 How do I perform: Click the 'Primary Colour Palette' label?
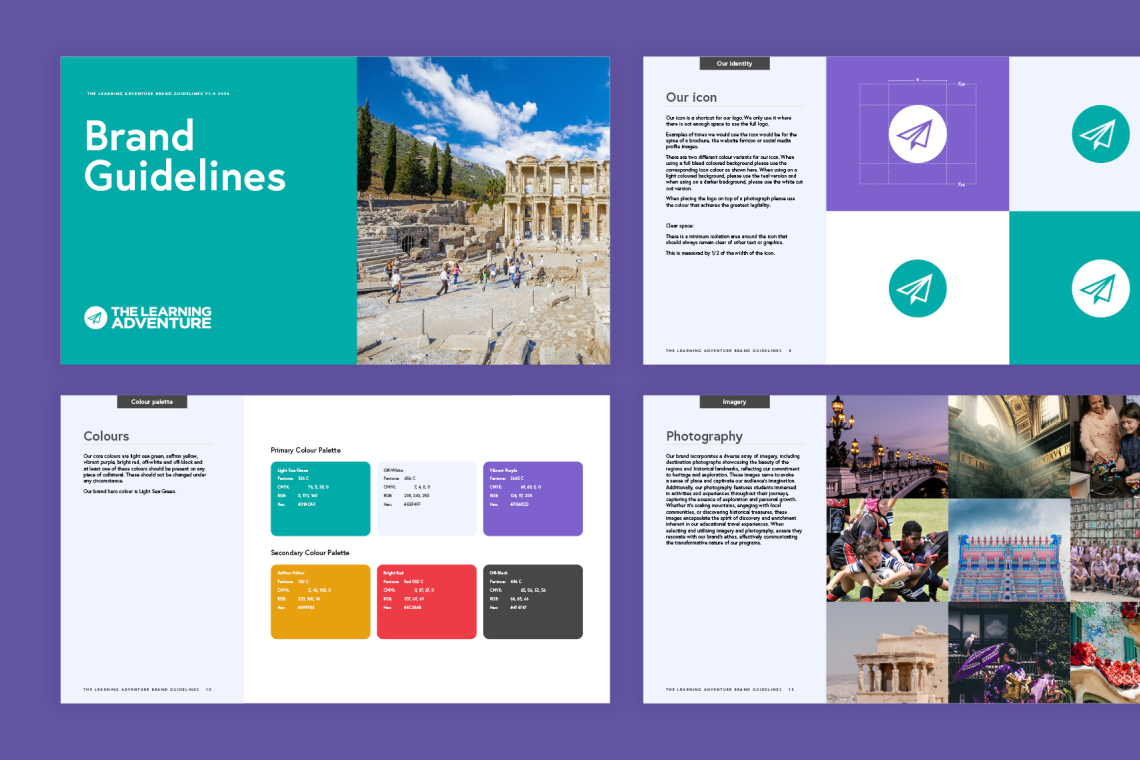coord(305,450)
